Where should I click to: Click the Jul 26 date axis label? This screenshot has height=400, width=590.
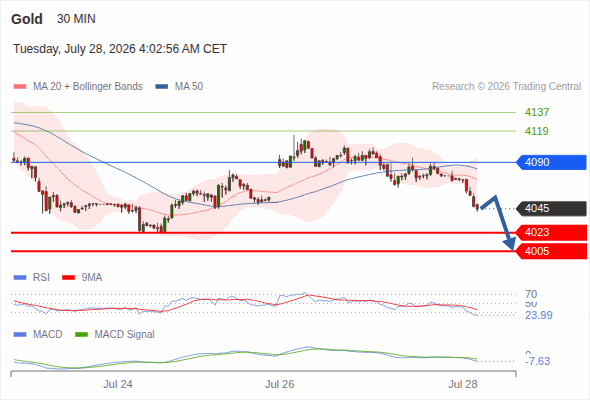[280, 384]
